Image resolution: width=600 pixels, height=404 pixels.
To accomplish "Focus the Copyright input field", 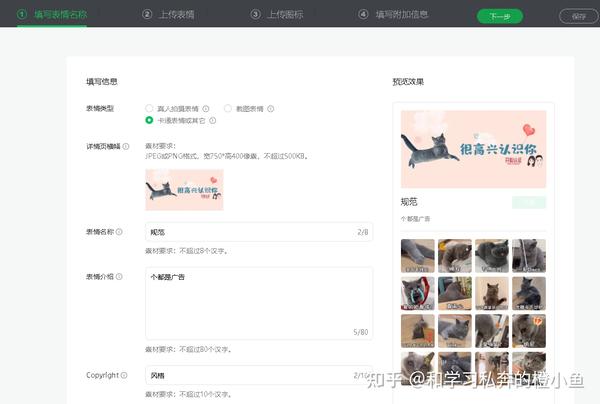I will [259, 375].
